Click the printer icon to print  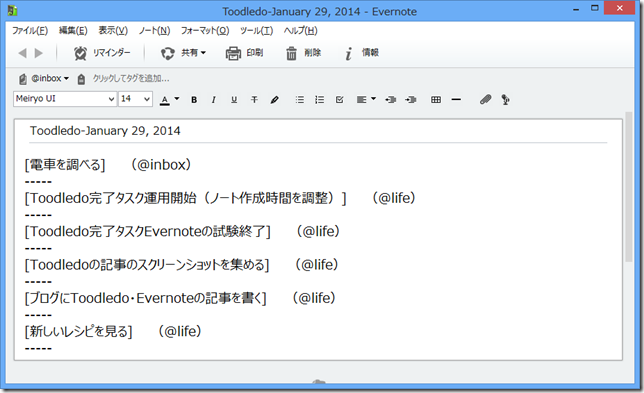pos(233,53)
